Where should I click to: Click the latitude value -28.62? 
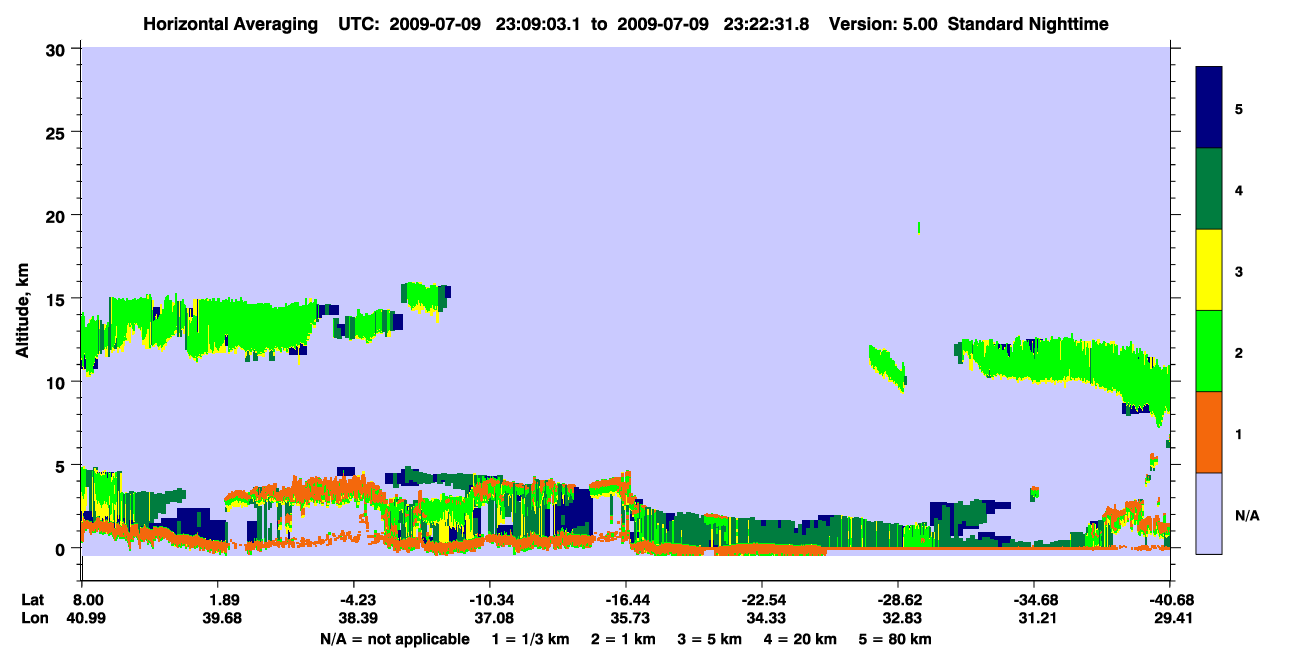click(x=898, y=600)
